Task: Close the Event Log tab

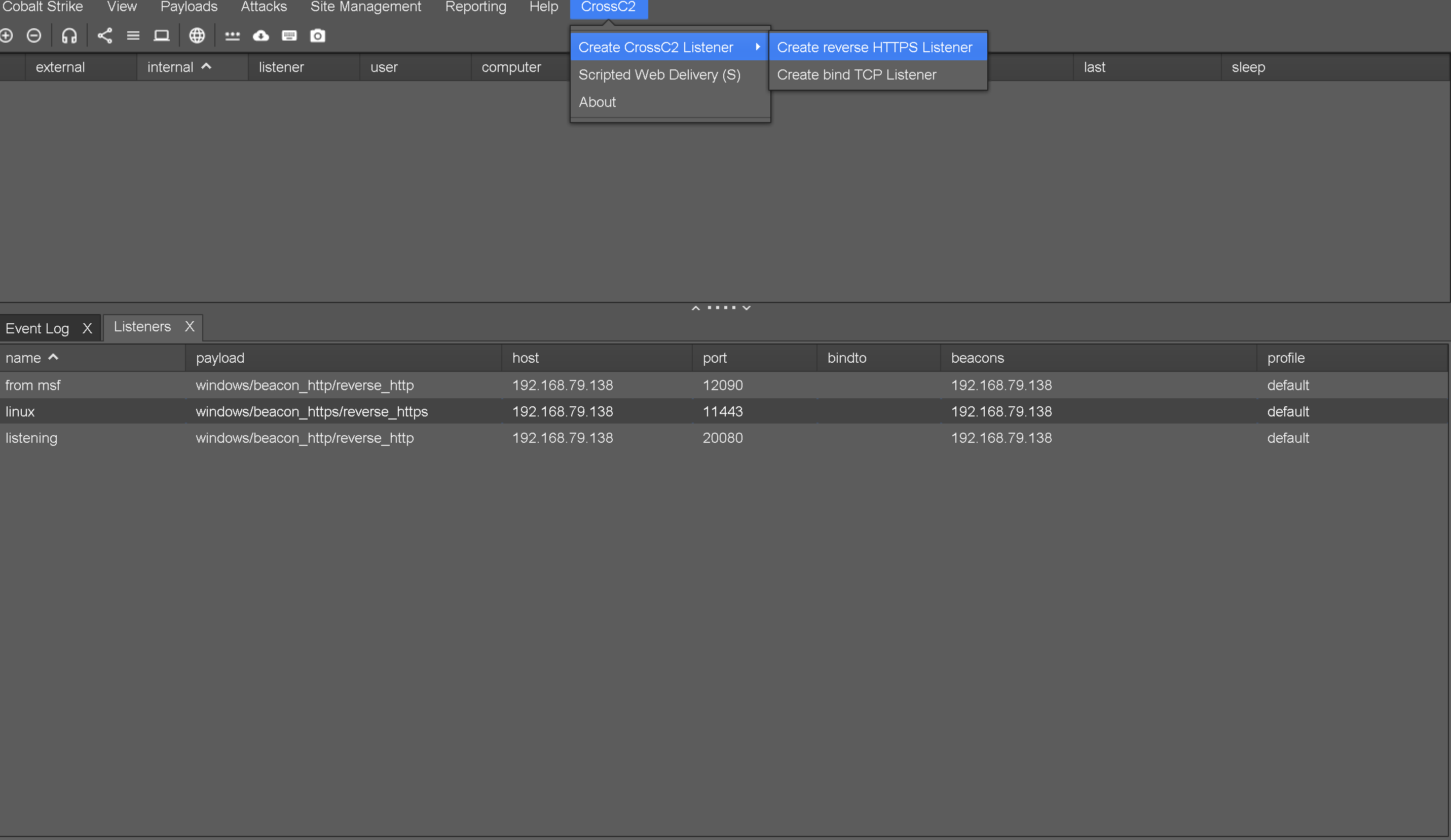Action: pos(87,328)
